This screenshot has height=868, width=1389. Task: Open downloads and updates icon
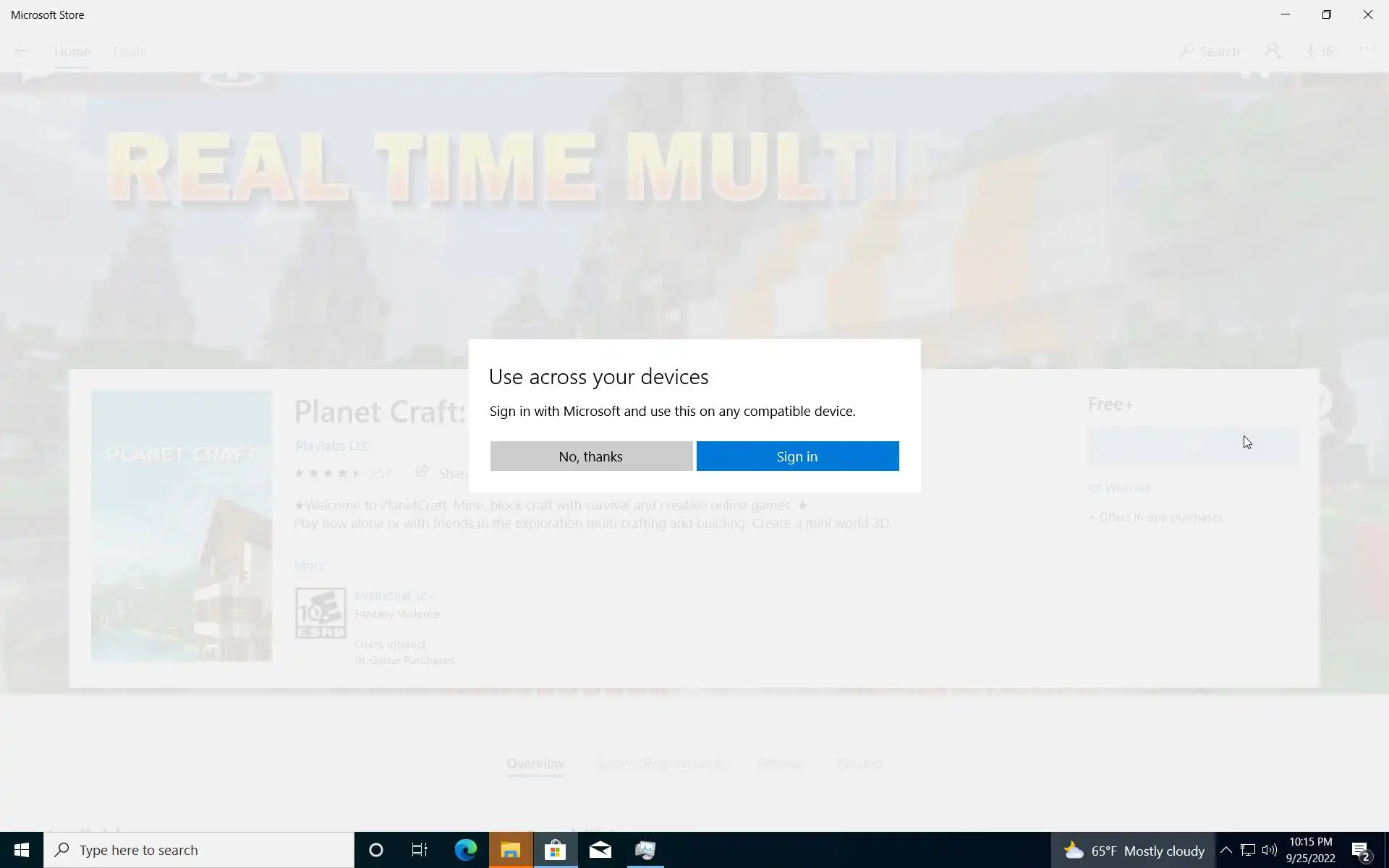1320,51
